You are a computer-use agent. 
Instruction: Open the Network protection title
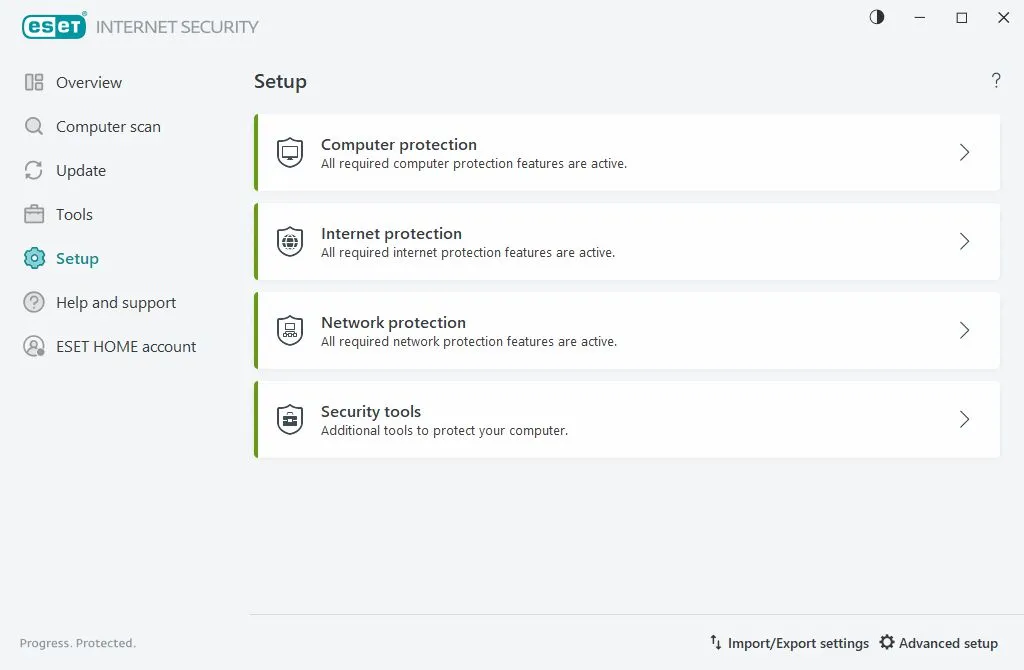pyautogui.click(x=393, y=322)
